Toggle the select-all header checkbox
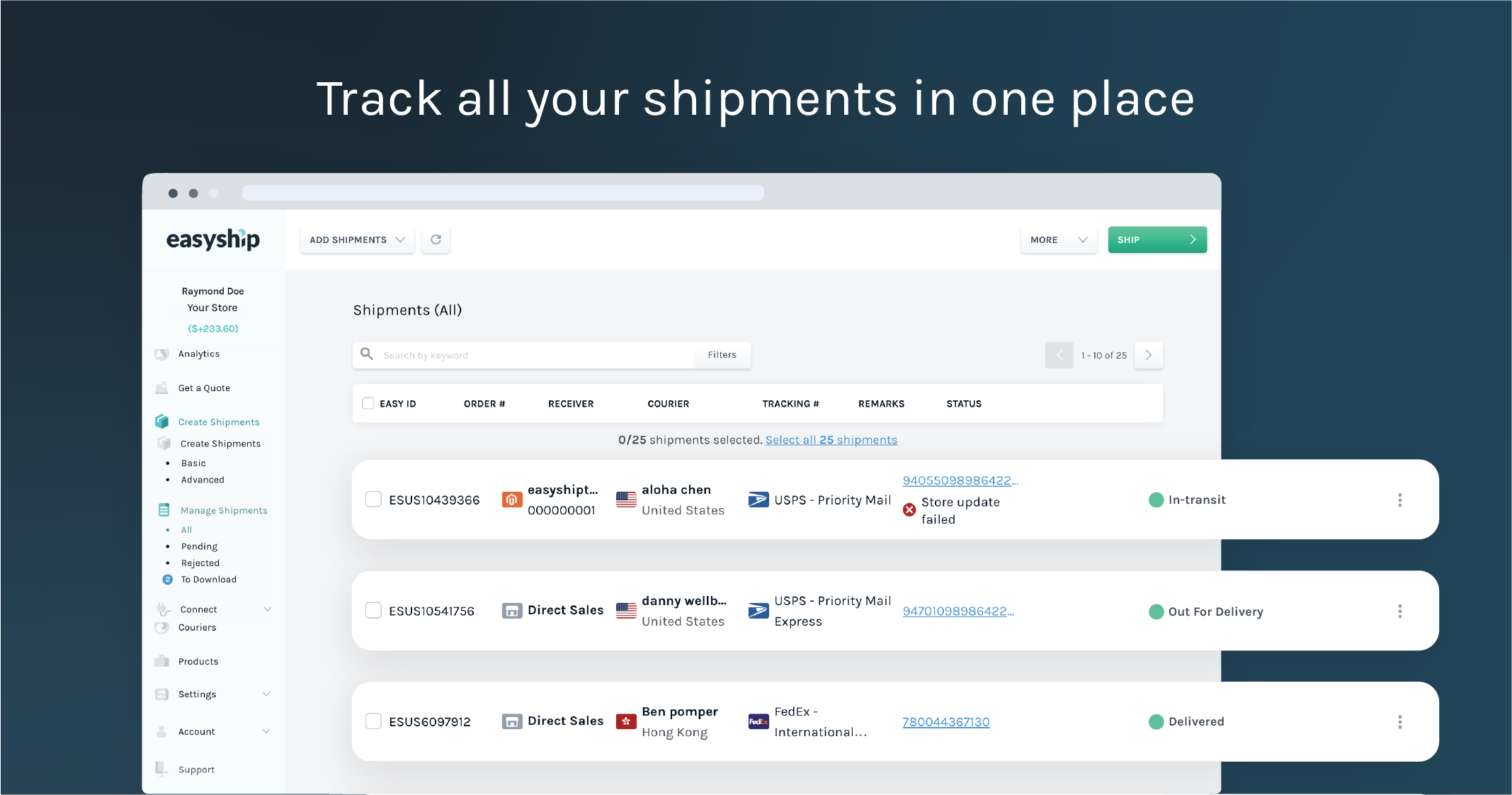This screenshot has width=1512, height=795. pos(368,403)
